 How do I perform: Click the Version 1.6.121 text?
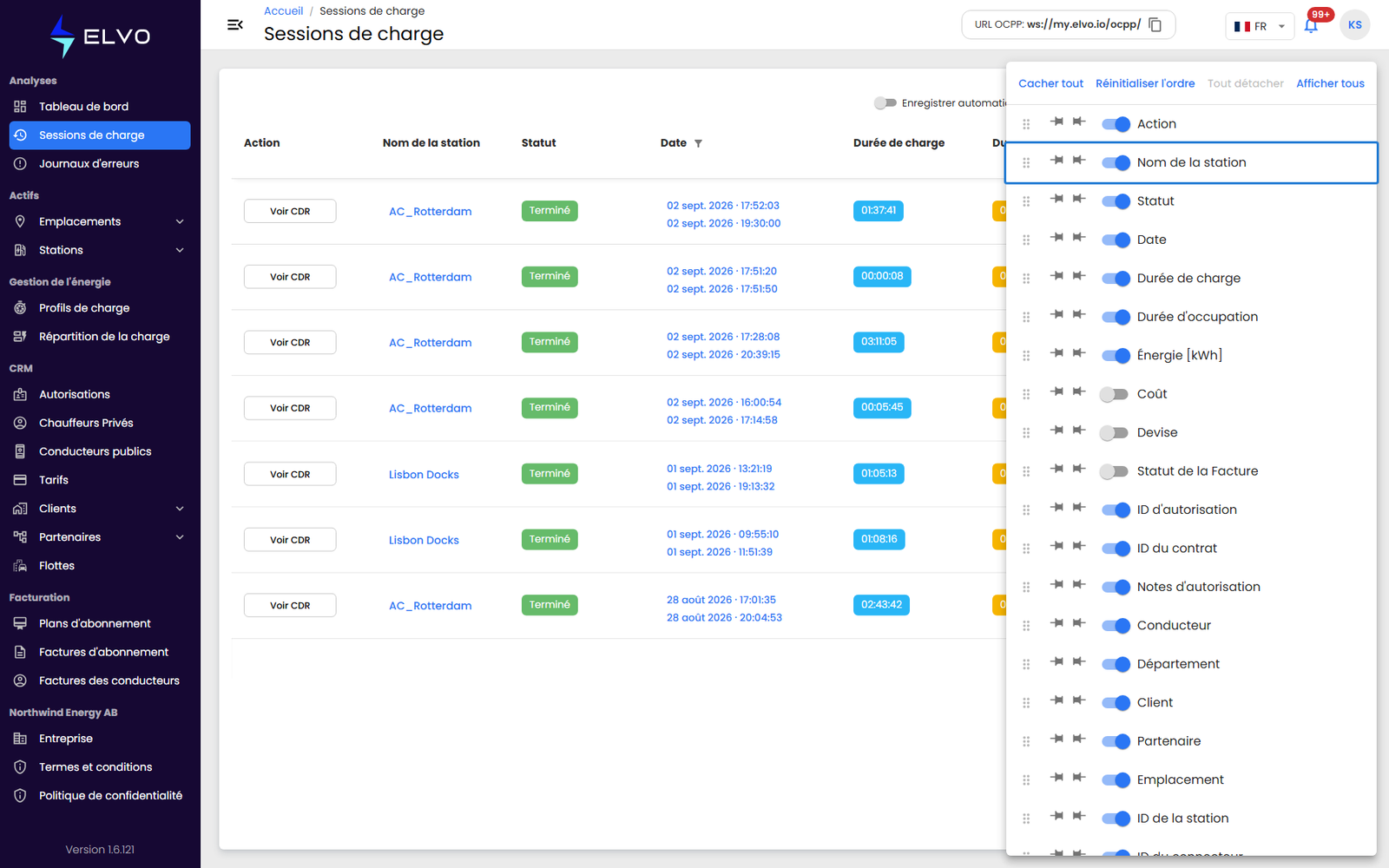100,850
